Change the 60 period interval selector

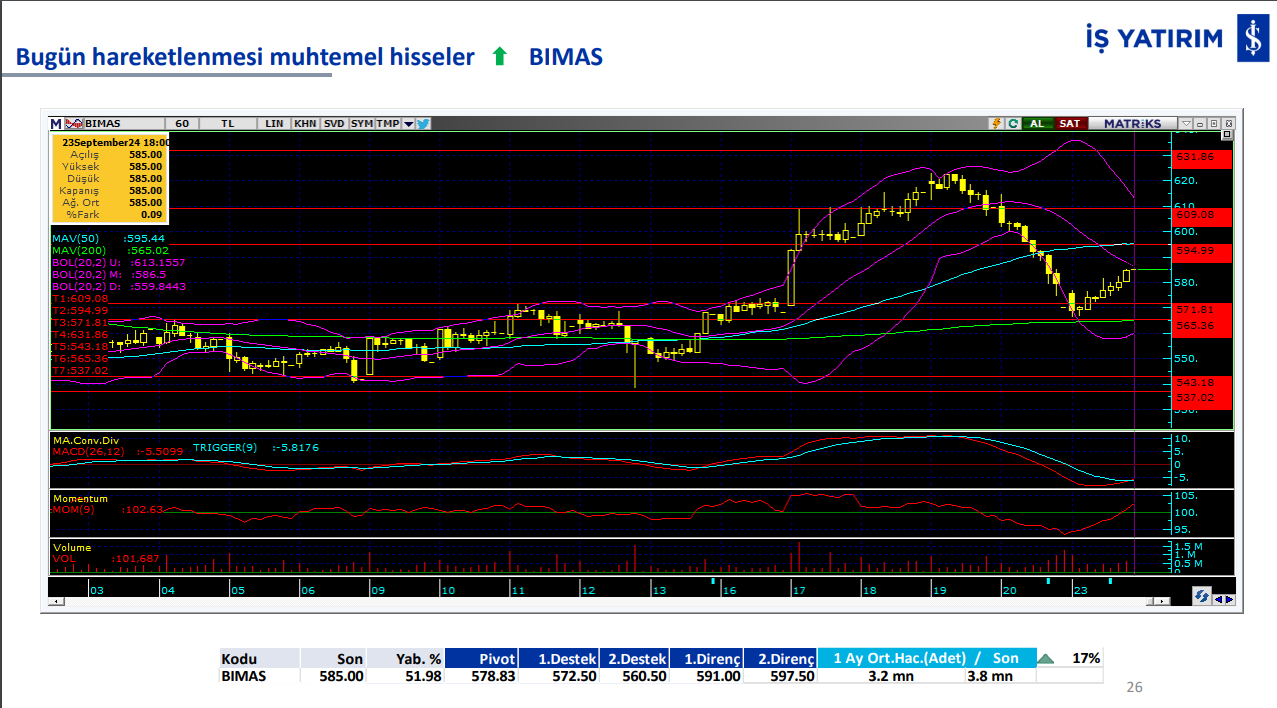[182, 124]
